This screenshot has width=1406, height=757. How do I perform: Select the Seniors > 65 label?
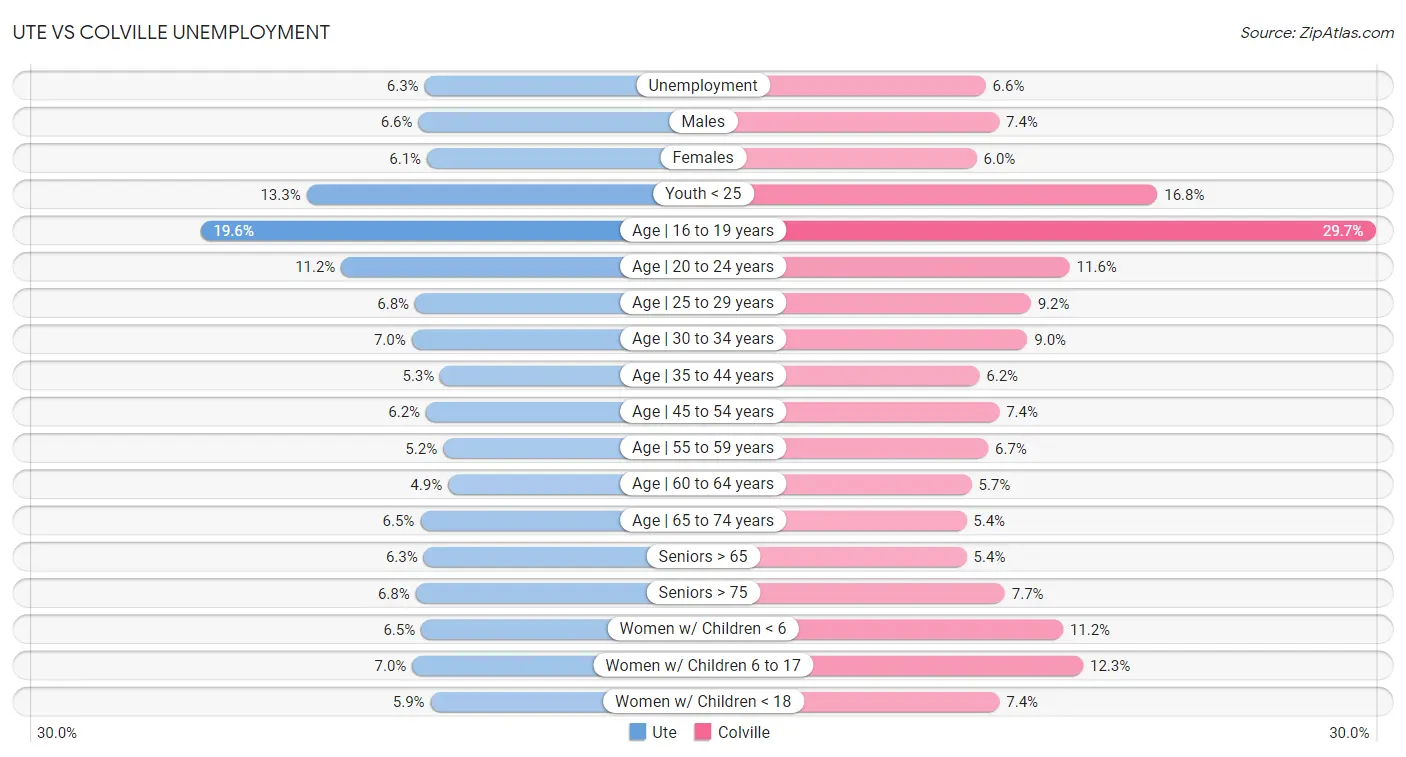(x=703, y=557)
